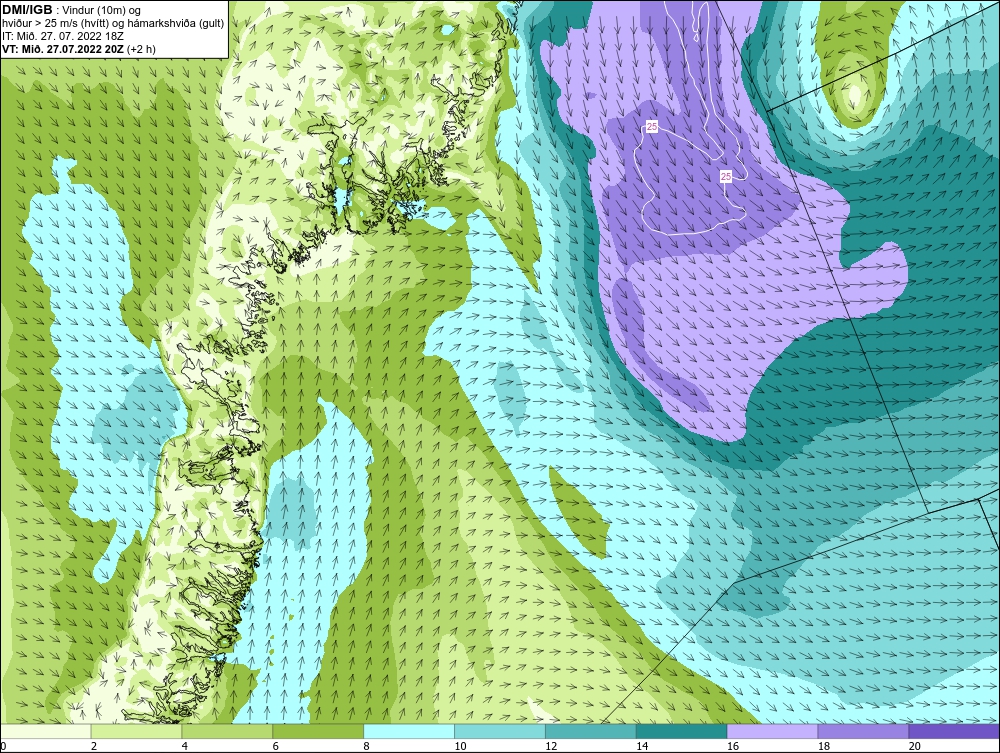Click the legend scale value '20'
Image resolution: width=1000 pixels, height=753 pixels.
(x=915, y=746)
